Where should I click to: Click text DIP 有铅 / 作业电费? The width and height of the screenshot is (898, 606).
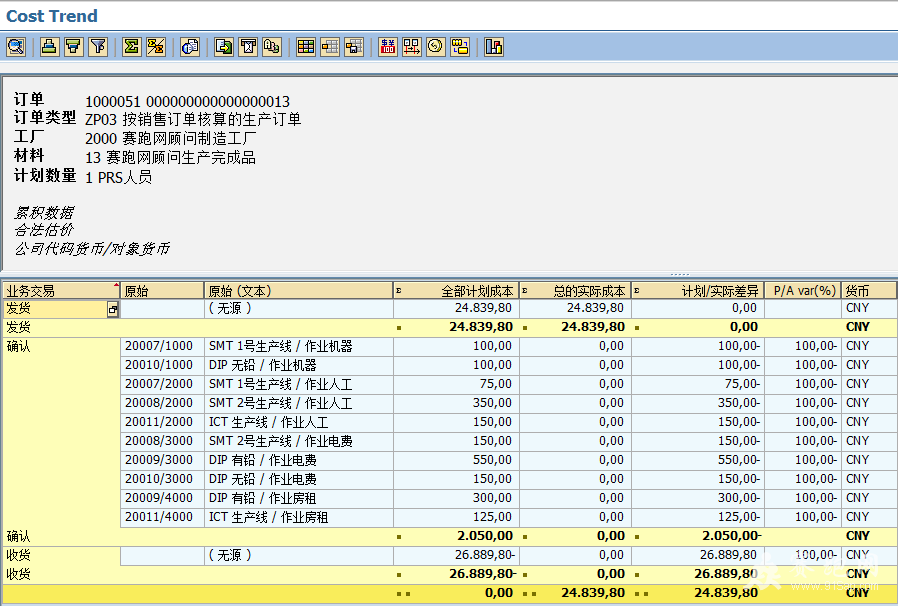coord(262,459)
